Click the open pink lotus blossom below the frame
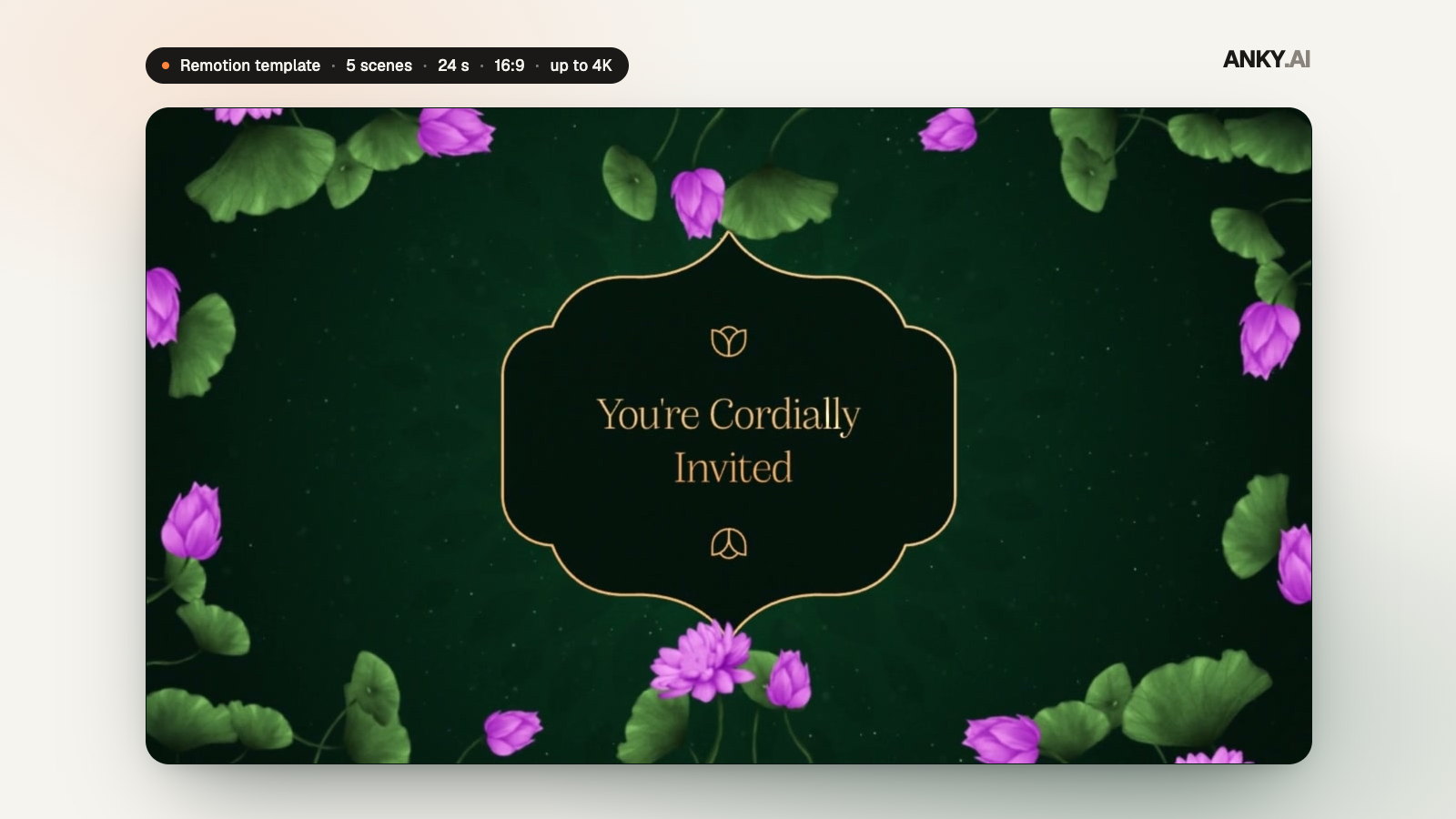Viewport: 1456px width, 819px height. [702, 661]
